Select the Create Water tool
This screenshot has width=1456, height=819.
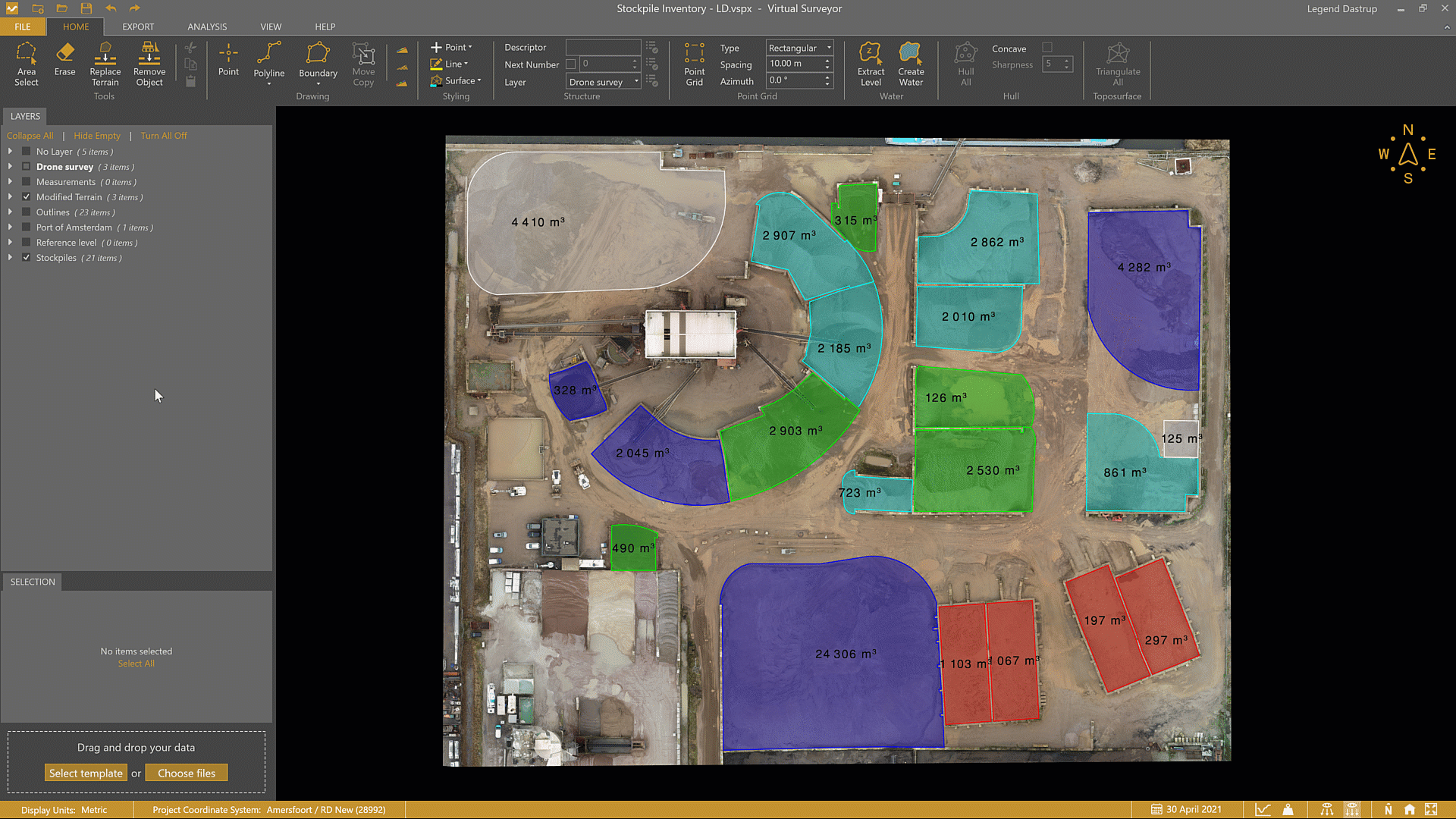911,64
